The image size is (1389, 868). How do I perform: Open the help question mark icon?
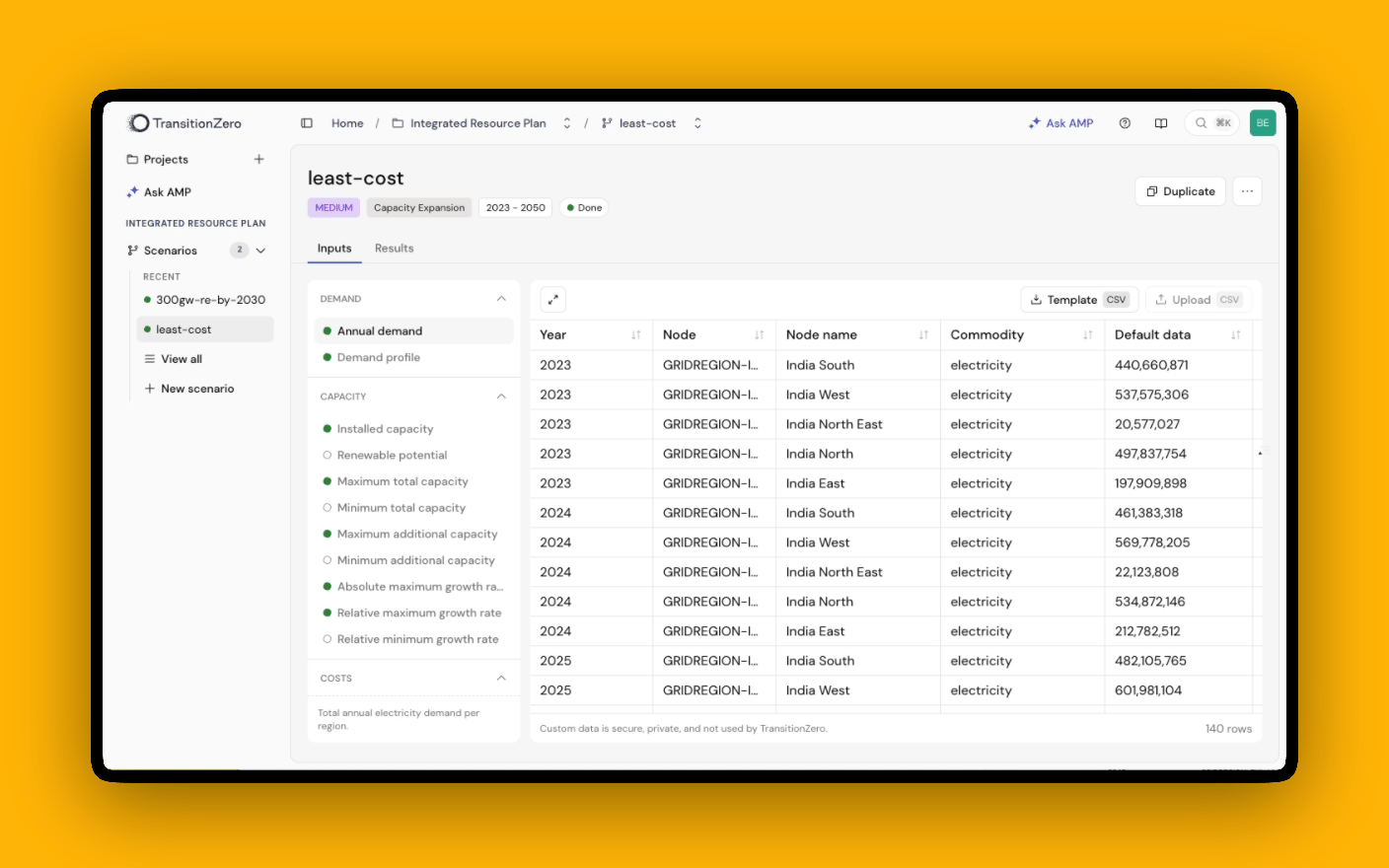(1125, 123)
